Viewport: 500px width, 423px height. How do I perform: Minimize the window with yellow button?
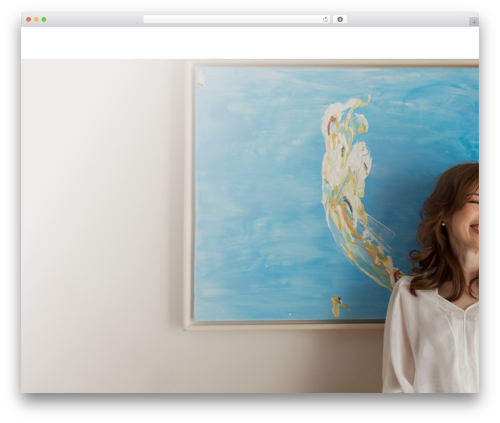pos(36,20)
